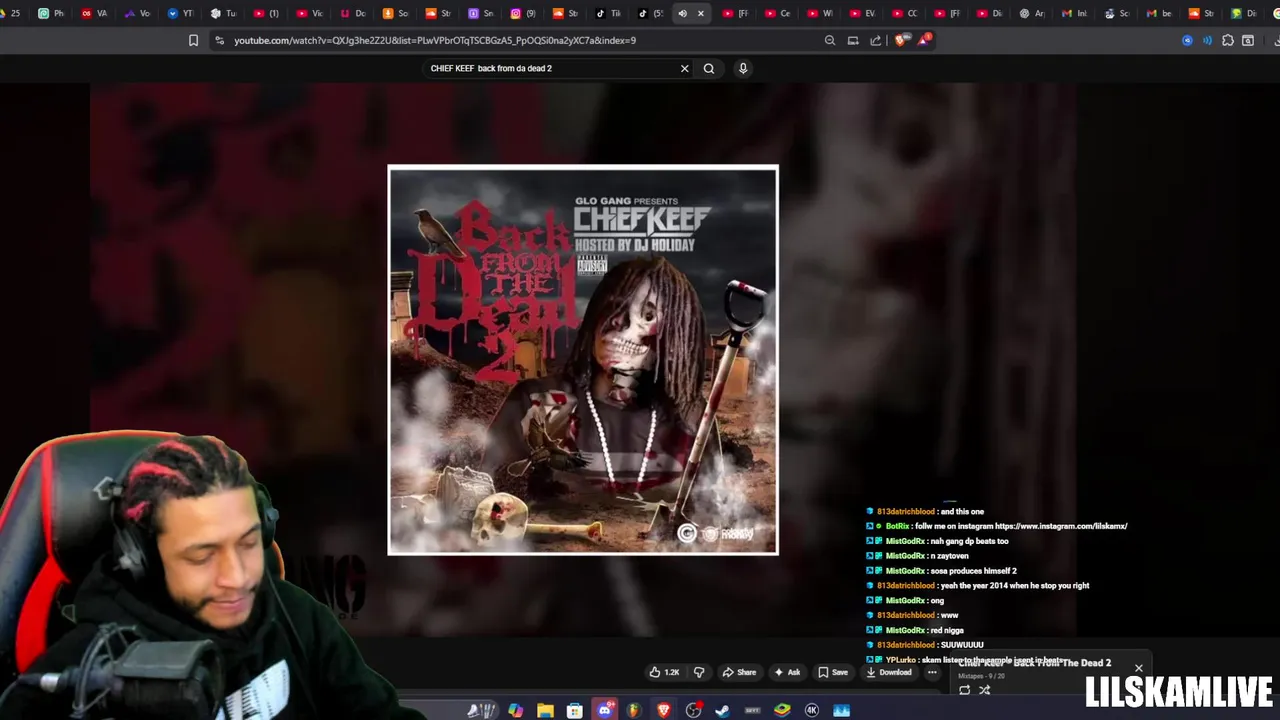Open BlueStacks from the taskbar
Screen dimensions: 1280x720
point(782,710)
